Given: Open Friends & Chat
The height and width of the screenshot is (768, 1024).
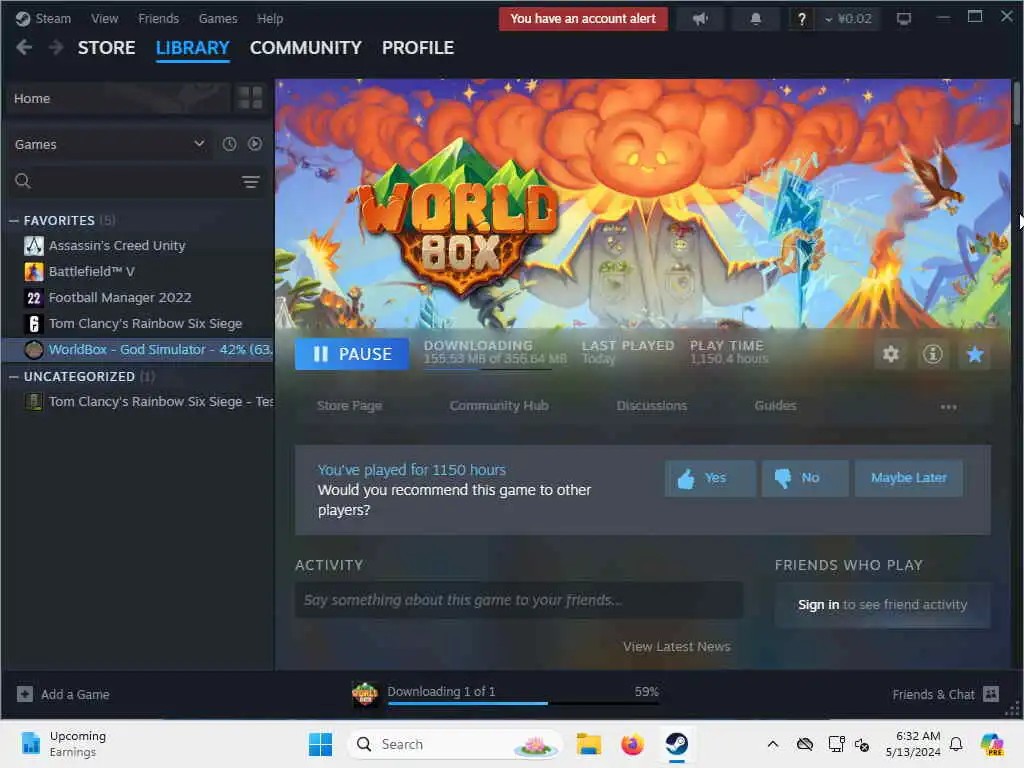Looking at the screenshot, I should (945, 694).
